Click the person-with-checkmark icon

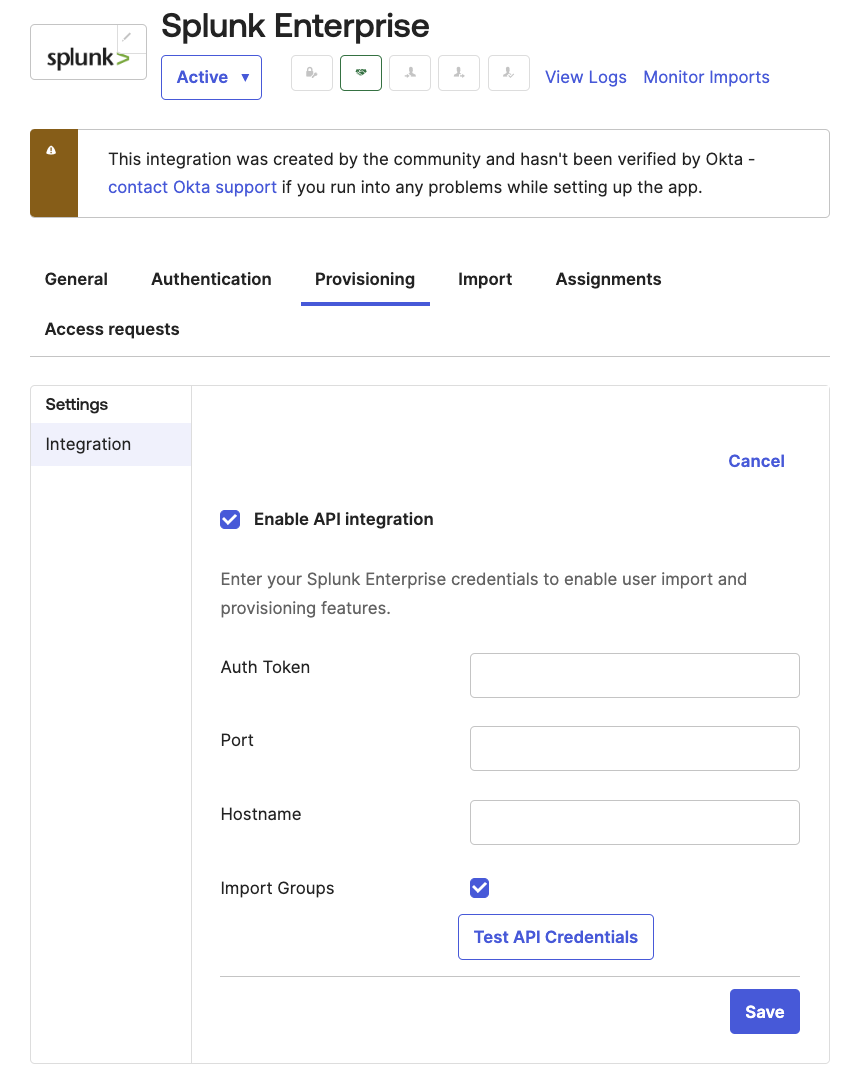pos(509,73)
